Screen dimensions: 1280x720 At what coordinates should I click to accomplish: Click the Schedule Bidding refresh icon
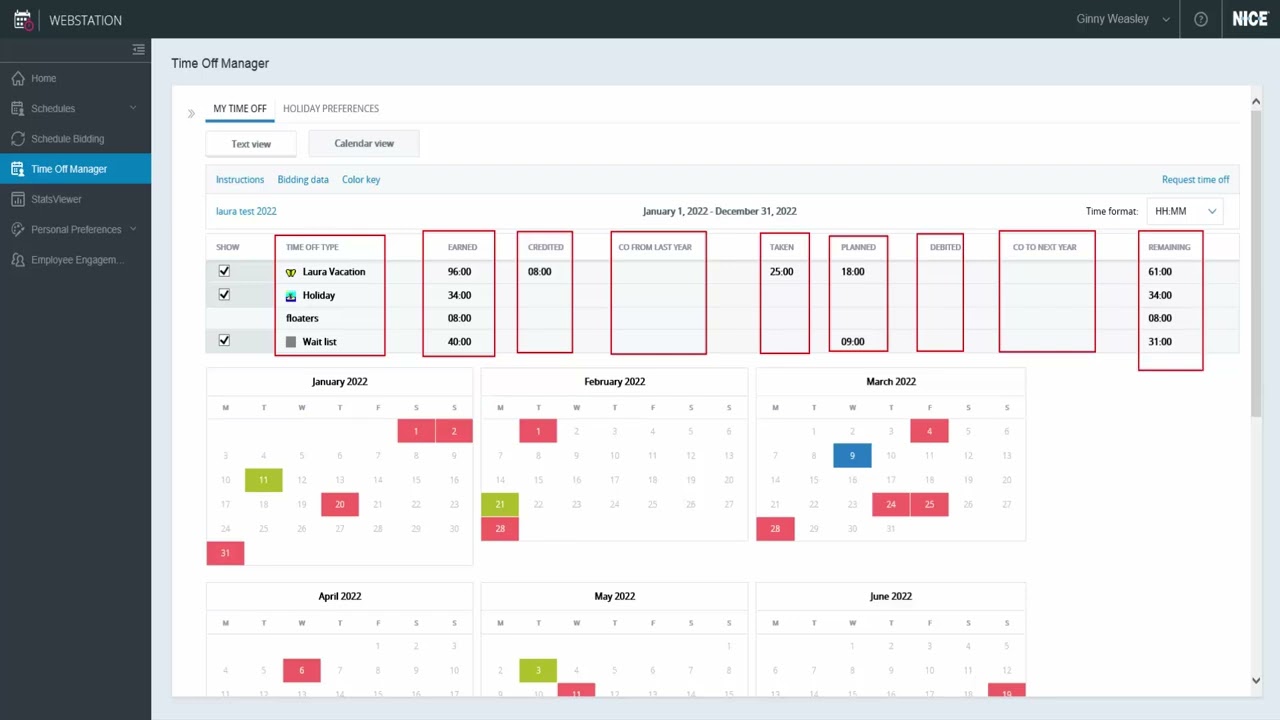point(18,139)
